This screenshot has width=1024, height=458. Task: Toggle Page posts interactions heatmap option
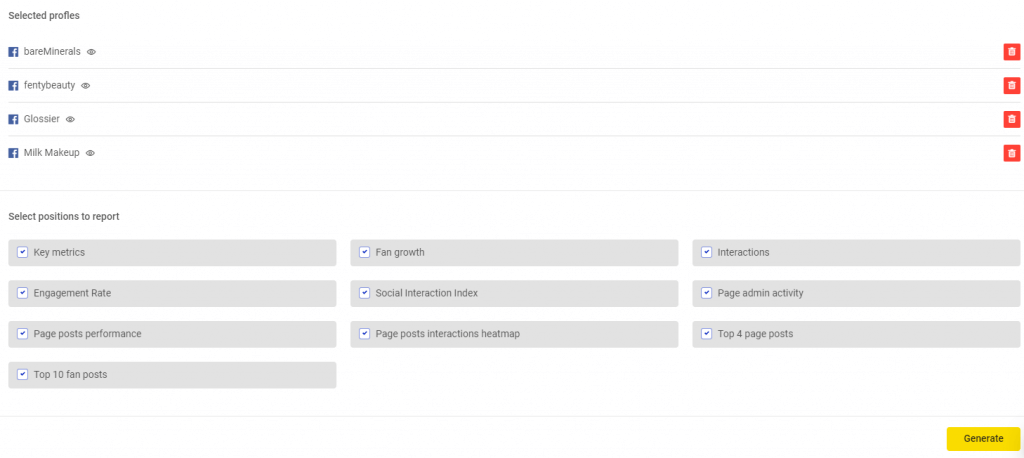(364, 334)
